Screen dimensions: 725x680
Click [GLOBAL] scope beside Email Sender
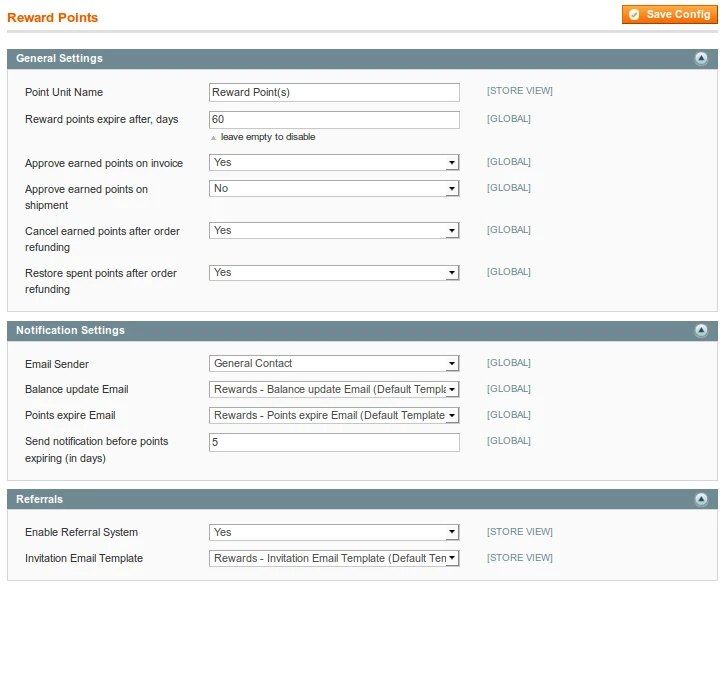click(508, 362)
